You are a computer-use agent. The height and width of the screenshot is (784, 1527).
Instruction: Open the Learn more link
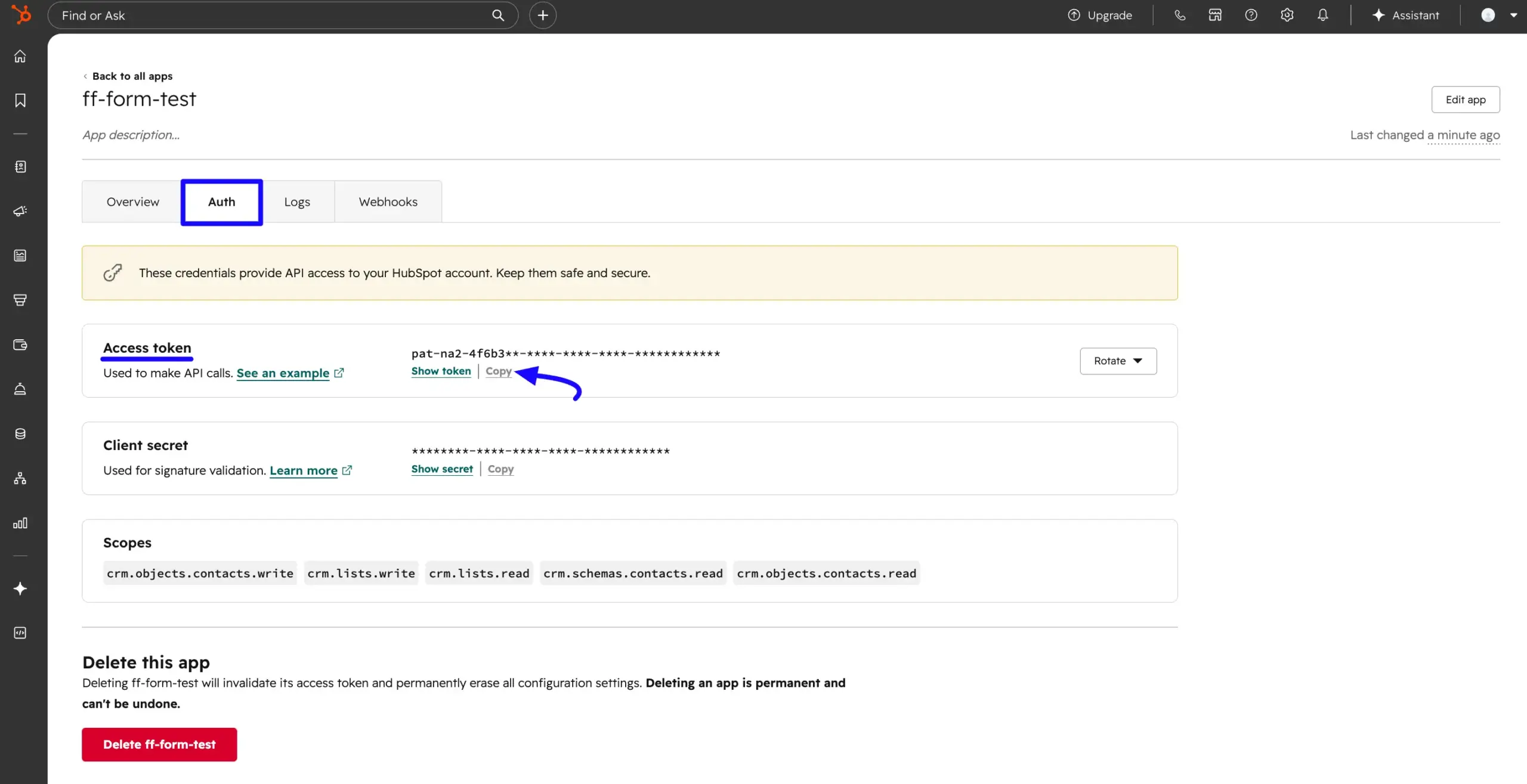click(x=304, y=470)
